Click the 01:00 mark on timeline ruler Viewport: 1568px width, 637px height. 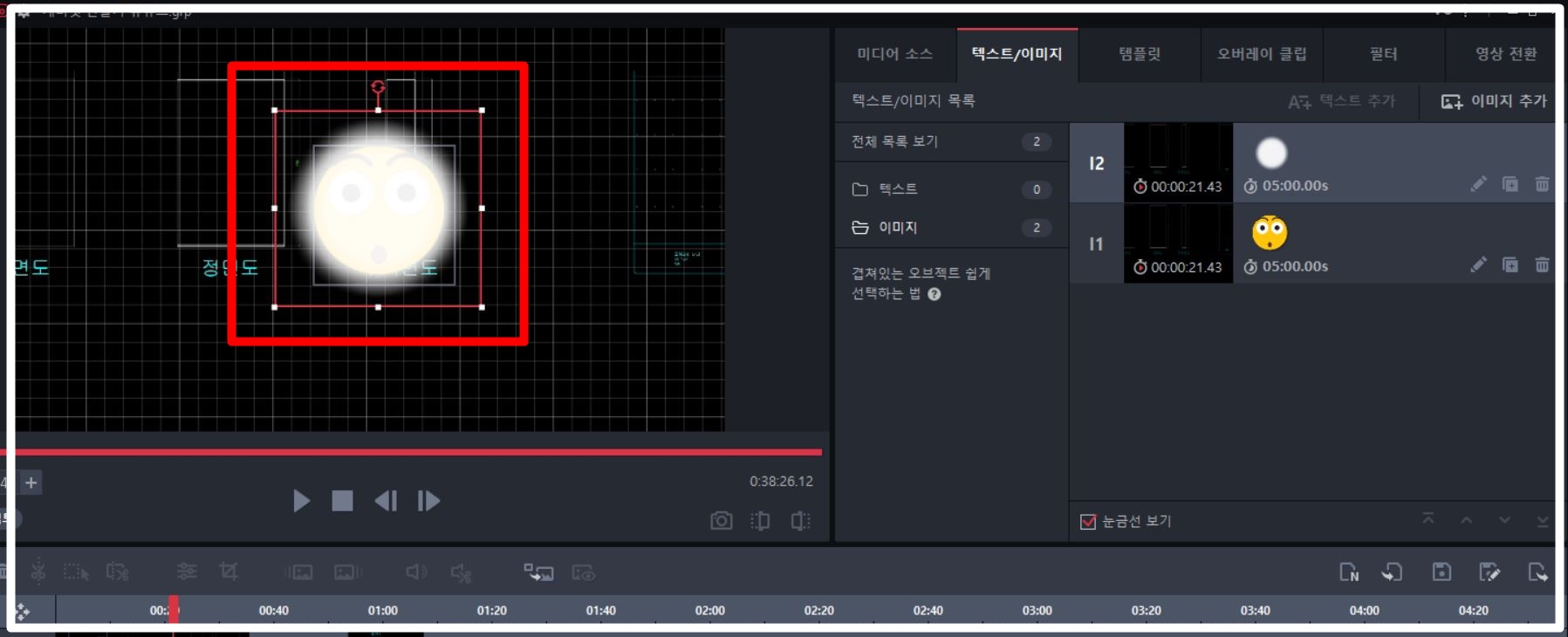(382, 611)
